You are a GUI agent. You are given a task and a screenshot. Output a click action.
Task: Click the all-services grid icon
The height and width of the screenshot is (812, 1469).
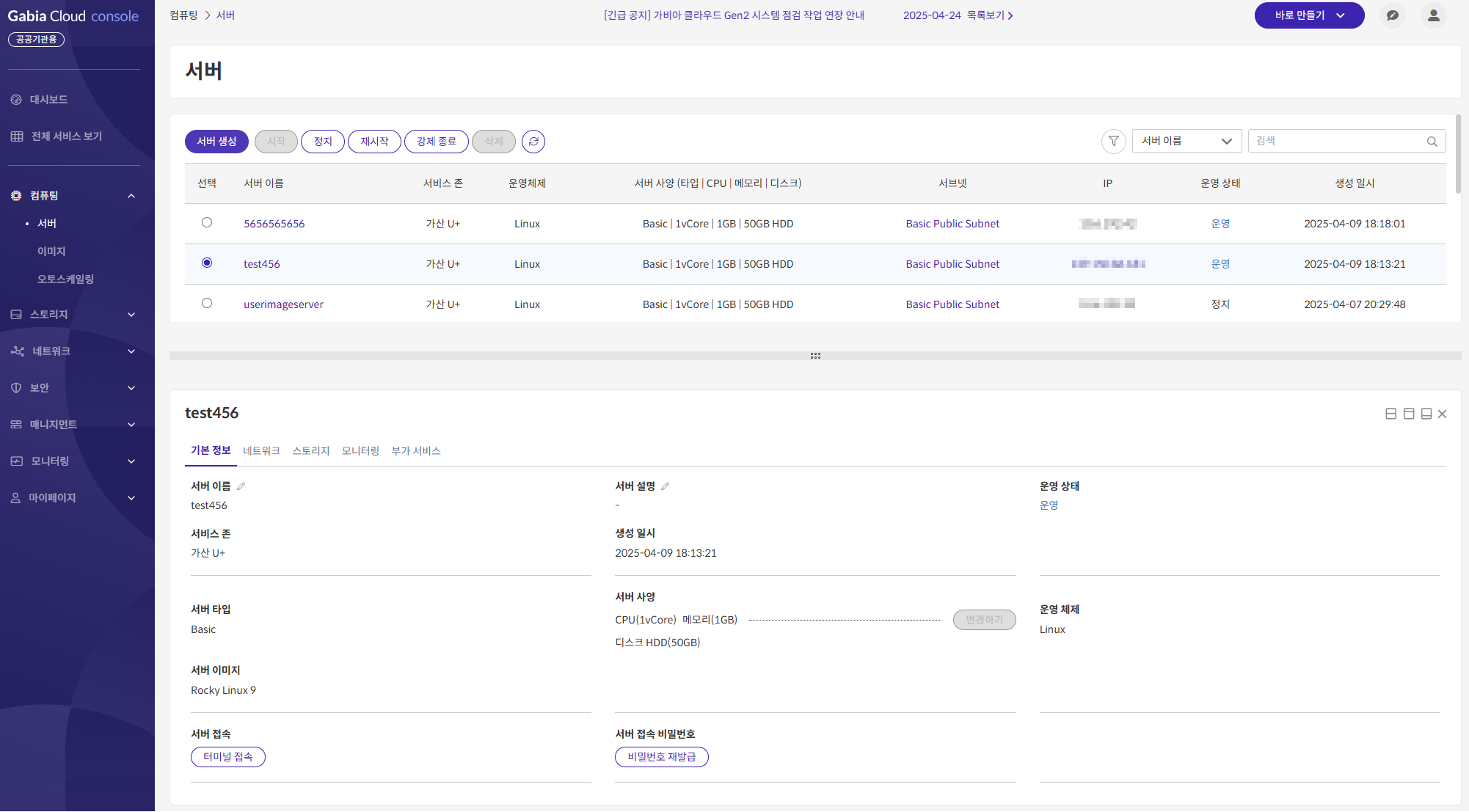17,136
